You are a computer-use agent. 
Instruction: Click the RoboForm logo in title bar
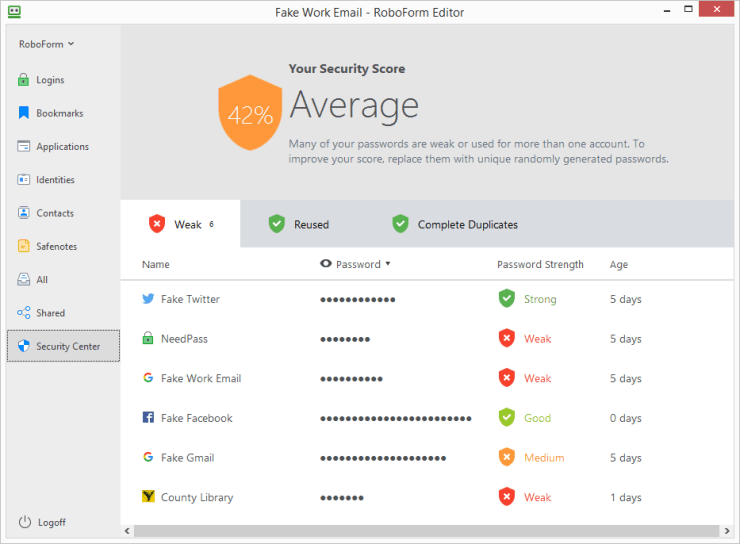tap(14, 12)
